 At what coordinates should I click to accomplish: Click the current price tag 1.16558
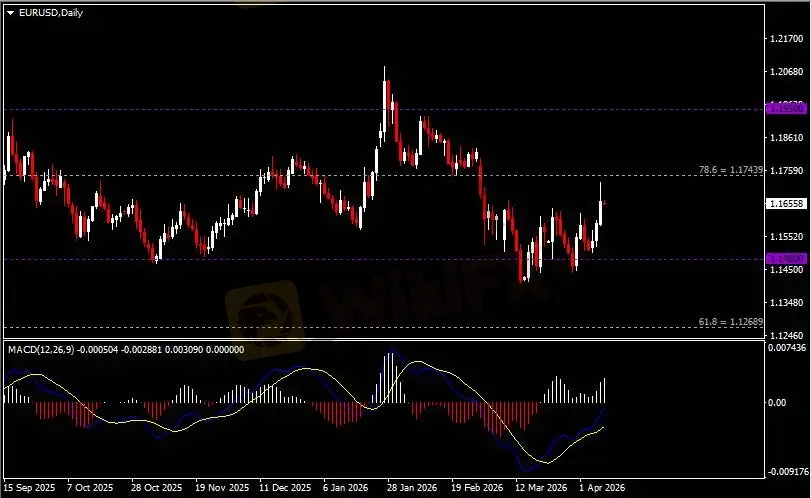(x=785, y=203)
